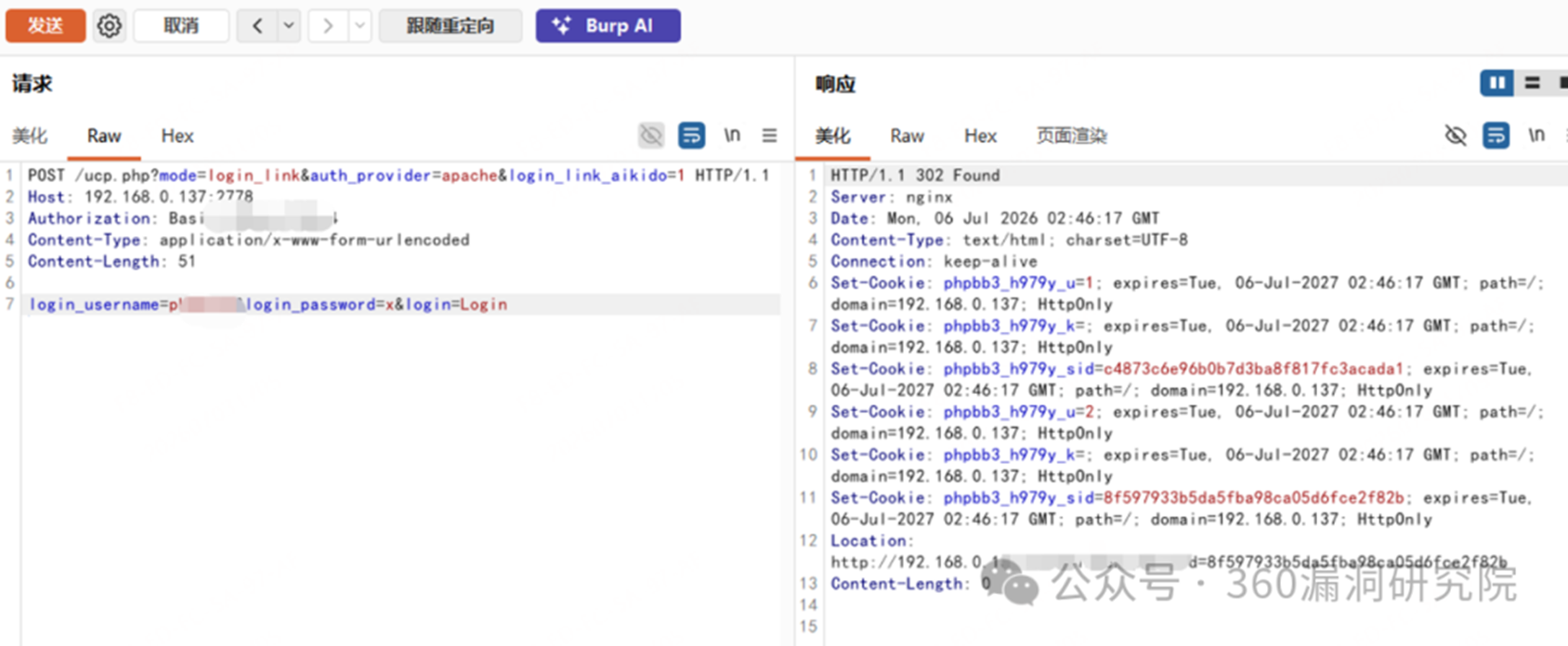The height and width of the screenshot is (646, 1568).
Task: Click the 响应 panel title
Action: pos(835,84)
